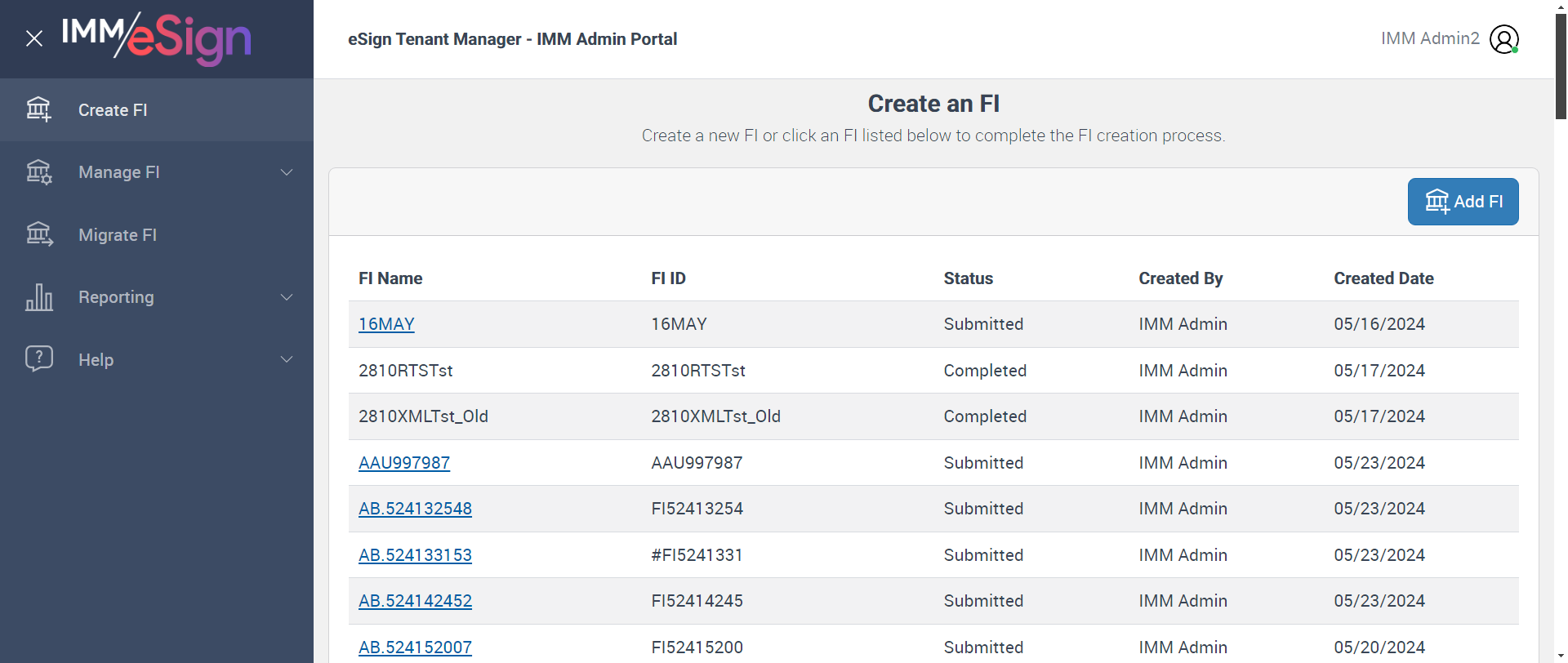Click the Manage FI gear-bank icon
This screenshot has width=1568, height=663.
[x=38, y=172]
